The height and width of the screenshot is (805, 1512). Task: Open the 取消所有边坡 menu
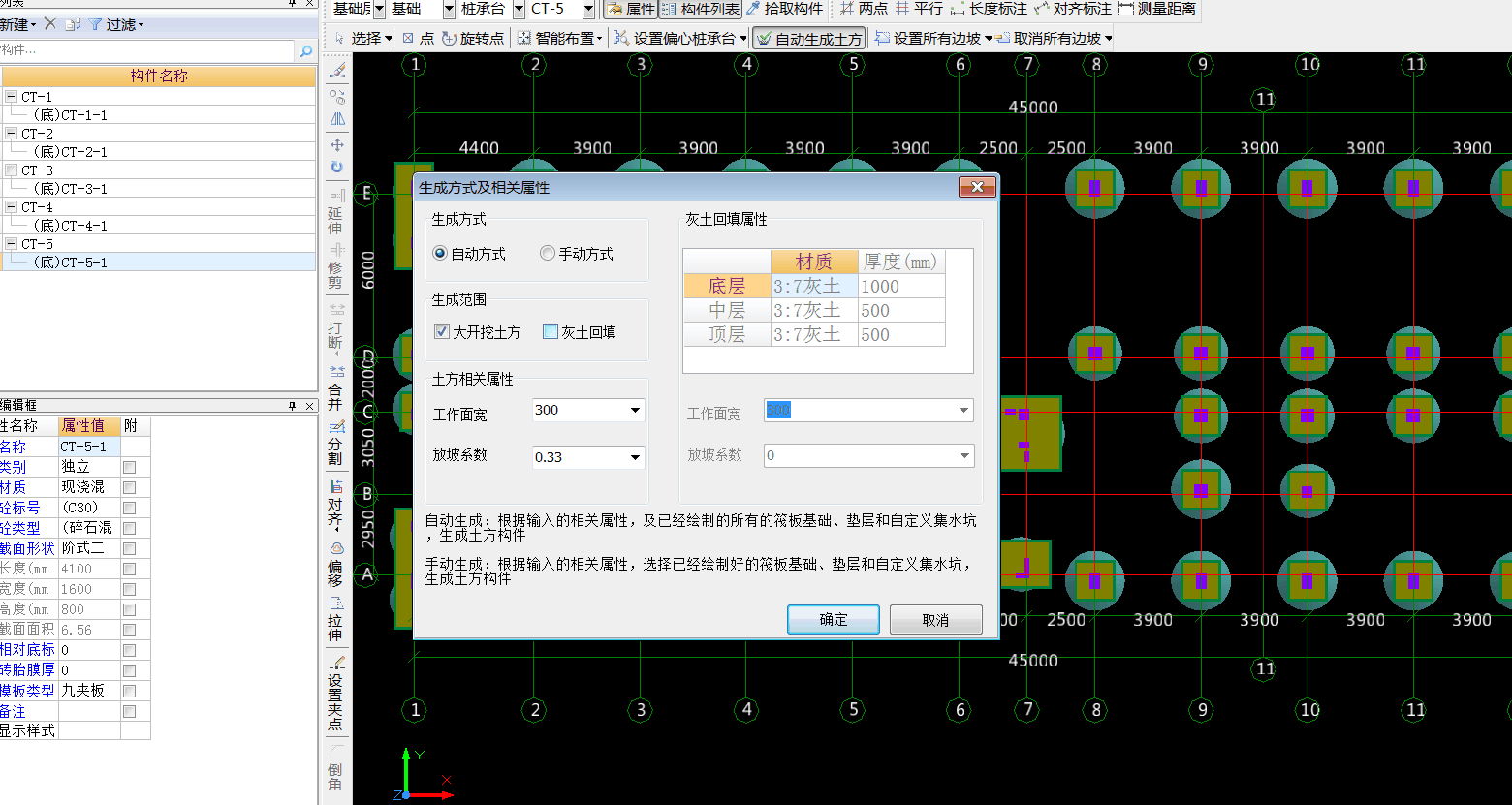point(1055,38)
